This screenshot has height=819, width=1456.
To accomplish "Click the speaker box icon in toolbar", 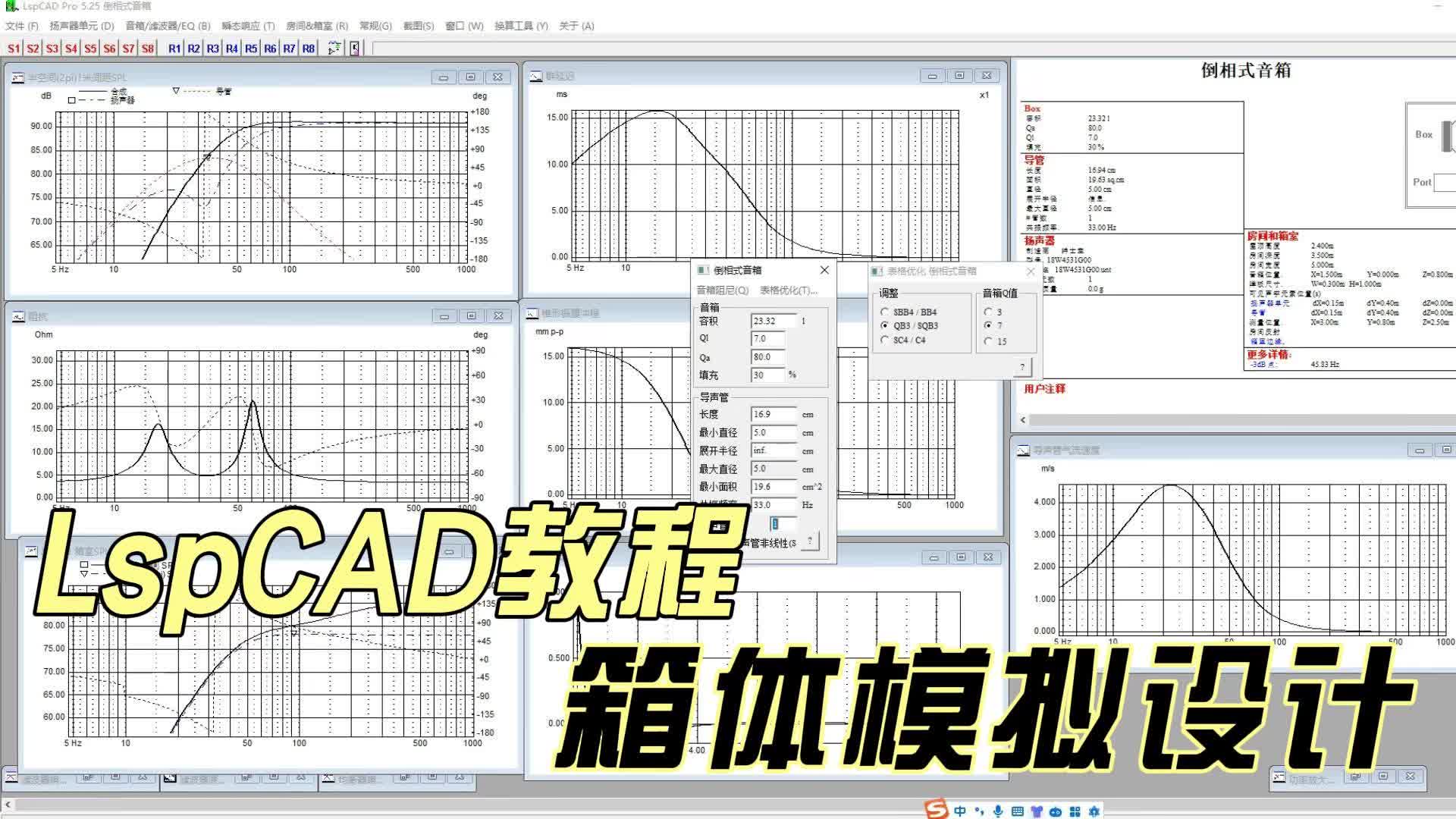I will [354, 49].
